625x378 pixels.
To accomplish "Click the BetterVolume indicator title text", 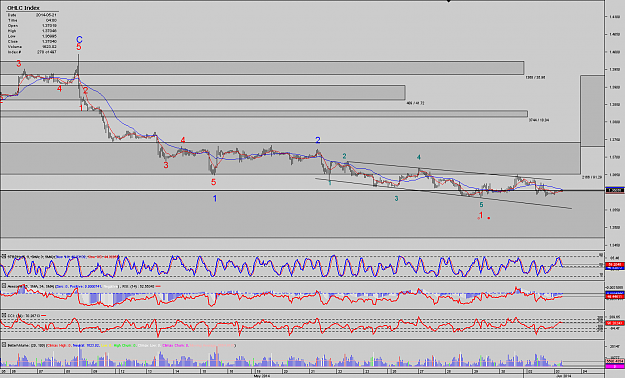I will 121,345.
